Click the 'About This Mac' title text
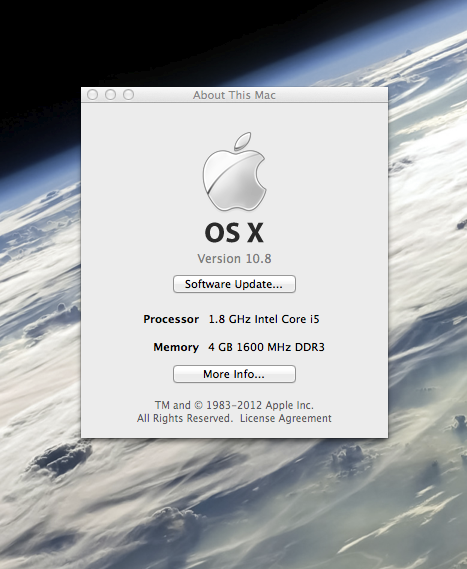The height and width of the screenshot is (569, 467). click(x=234, y=95)
